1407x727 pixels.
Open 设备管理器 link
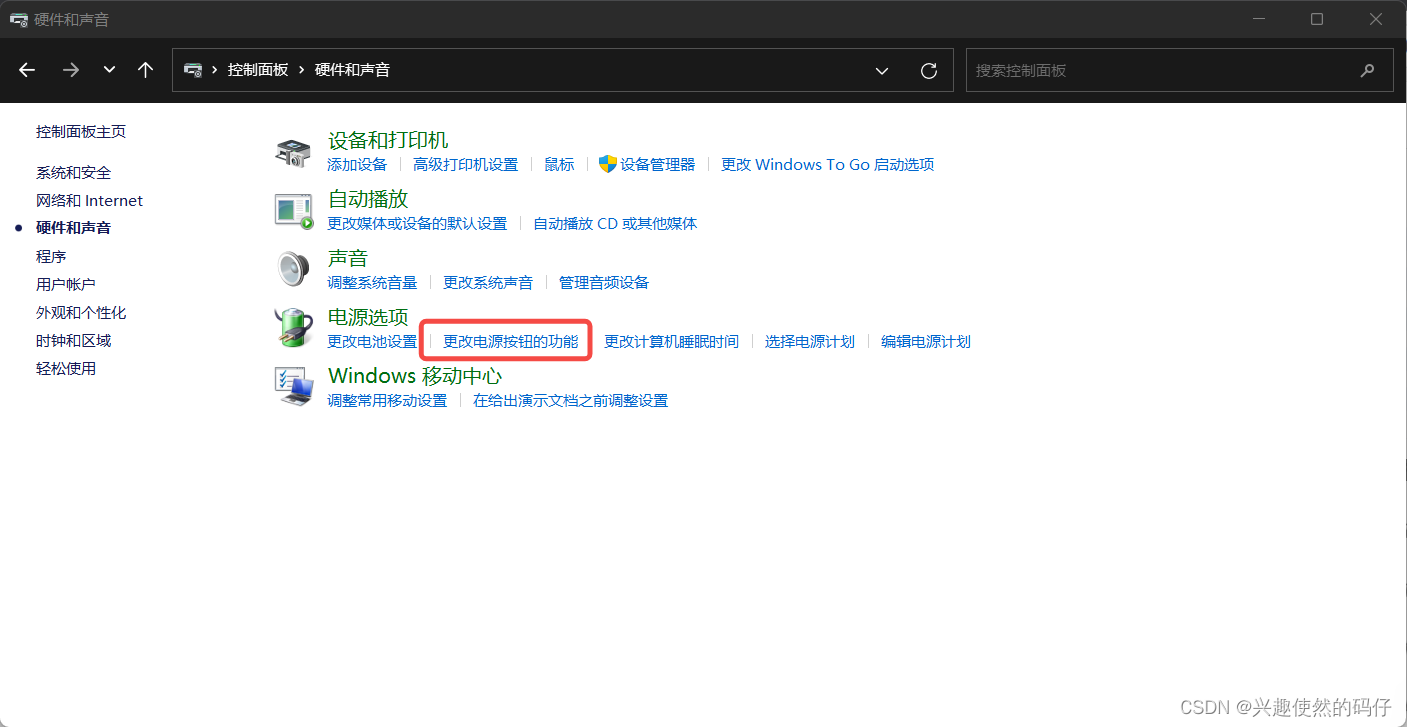pyautogui.click(x=657, y=165)
